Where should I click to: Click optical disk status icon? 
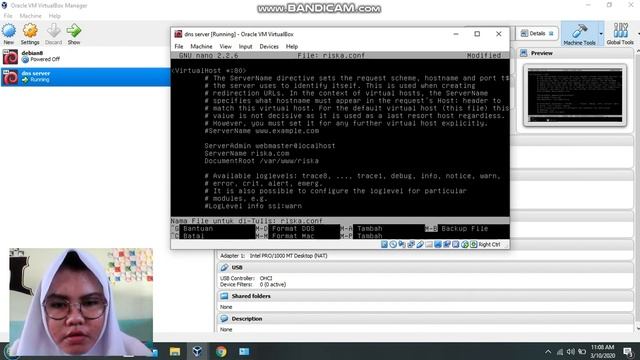393,244
